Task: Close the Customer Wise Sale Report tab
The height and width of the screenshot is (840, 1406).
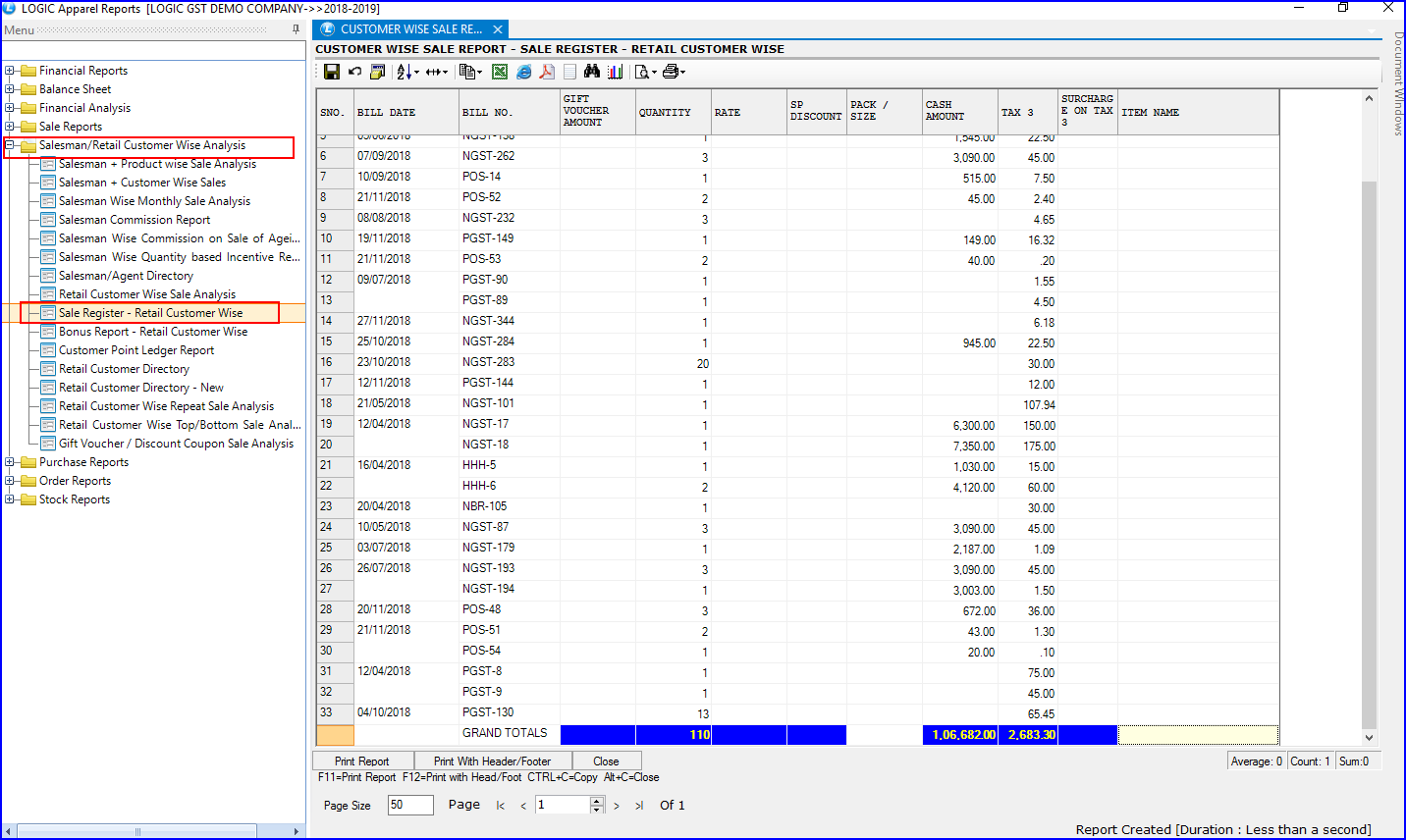Action: coord(498,29)
